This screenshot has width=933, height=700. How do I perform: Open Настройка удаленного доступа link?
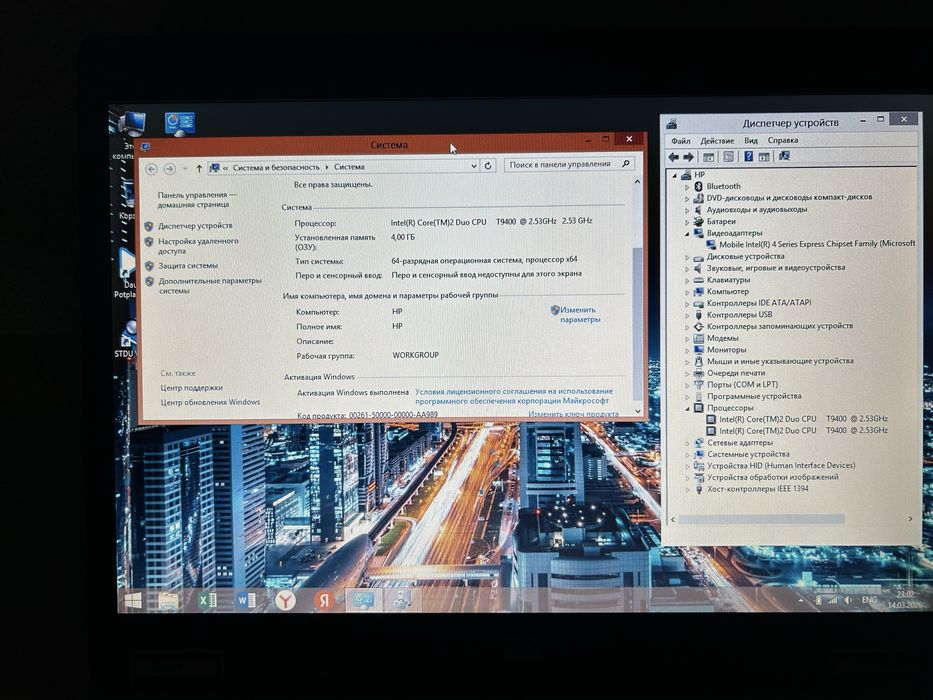point(198,246)
